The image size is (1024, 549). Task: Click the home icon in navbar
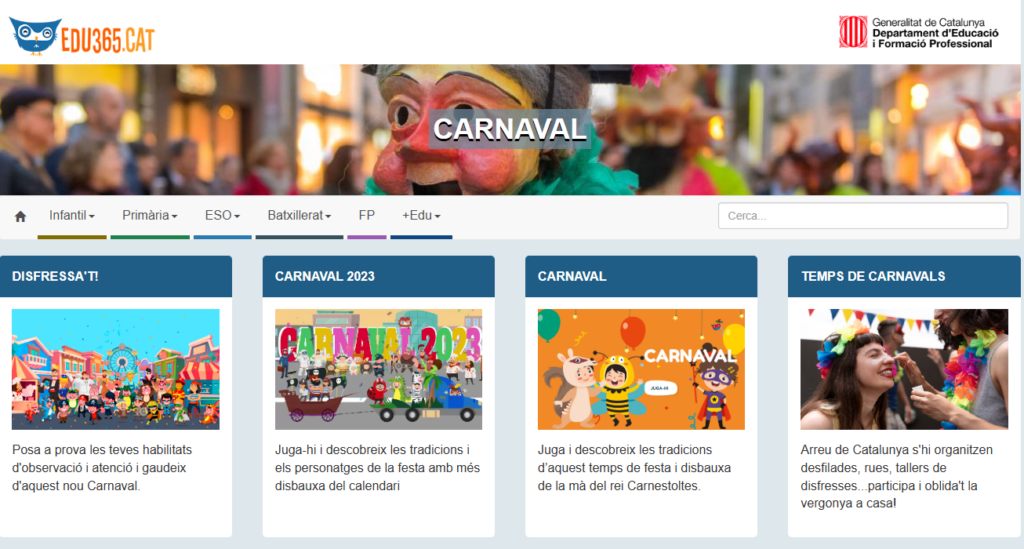(20, 216)
